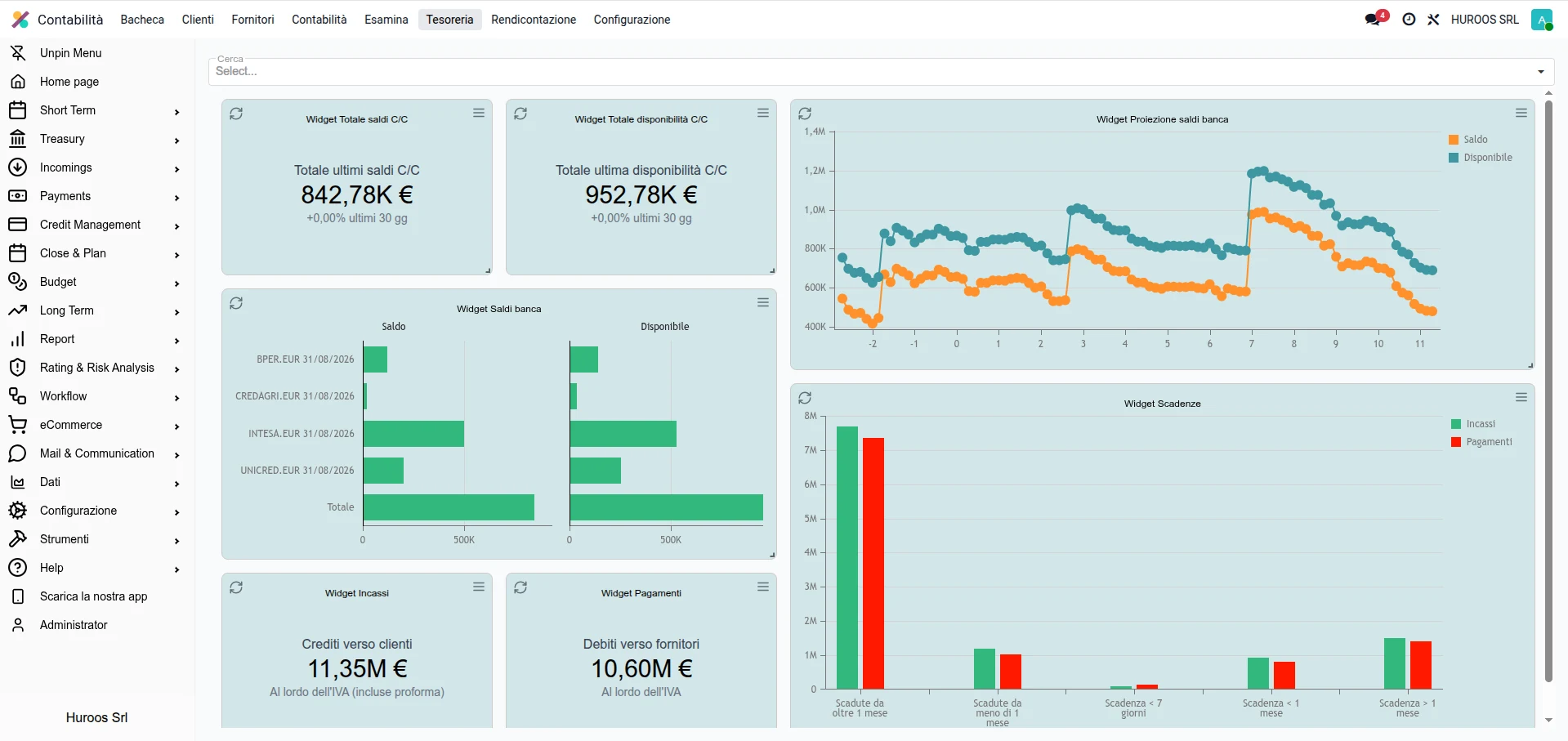The height and width of the screenshot is (741, 1568).
Task: Open the Widget Scadenze hamburger menu
Action: coord(1521,397)
